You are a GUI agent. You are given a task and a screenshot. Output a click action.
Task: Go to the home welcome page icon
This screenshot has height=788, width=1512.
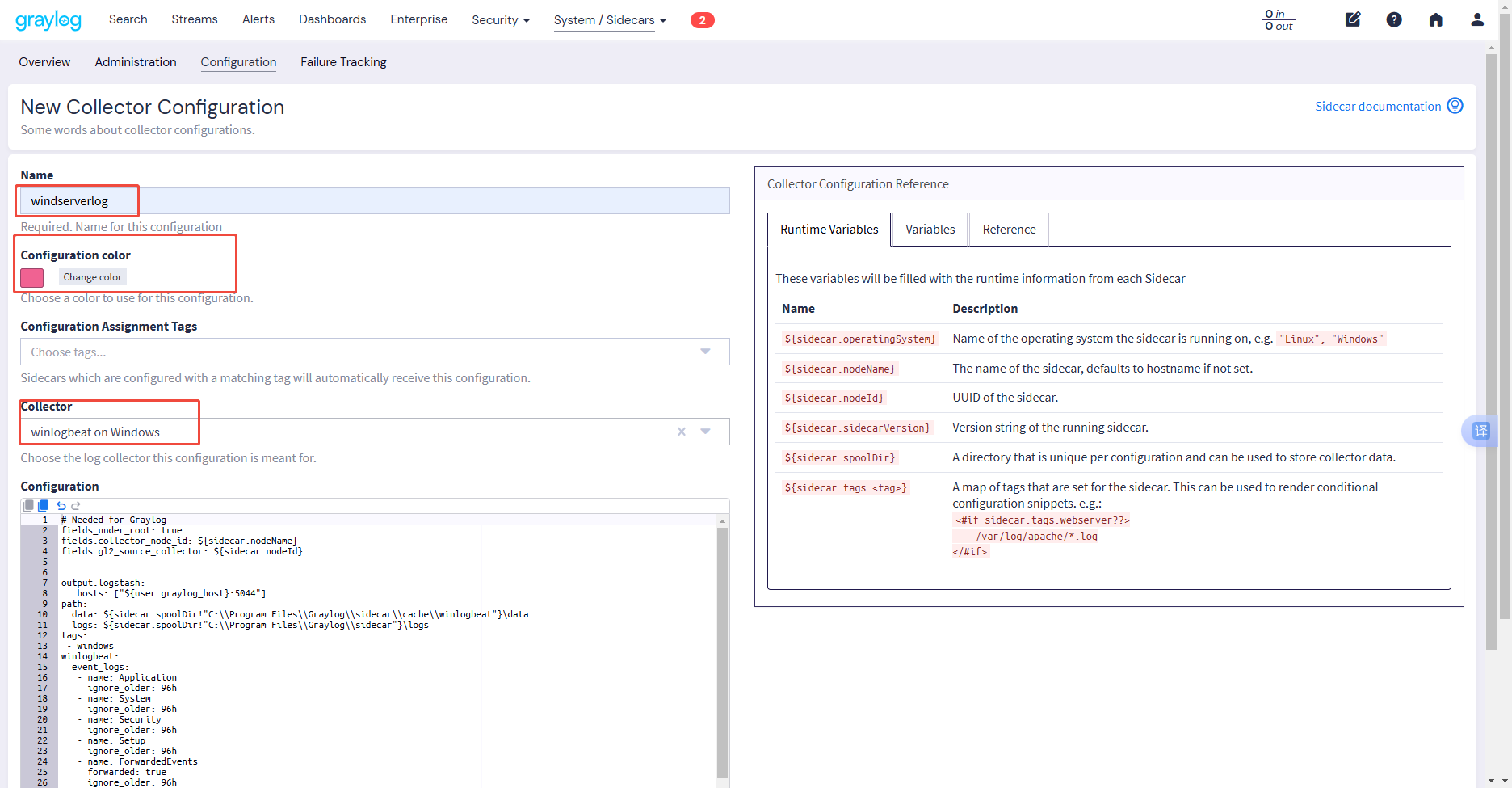coord(1435,19)
